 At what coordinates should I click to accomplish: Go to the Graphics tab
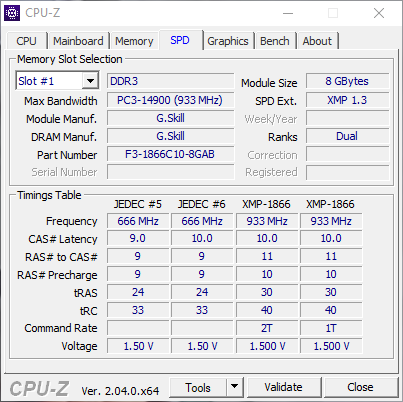pyautogui.click(x=228, y=41)
